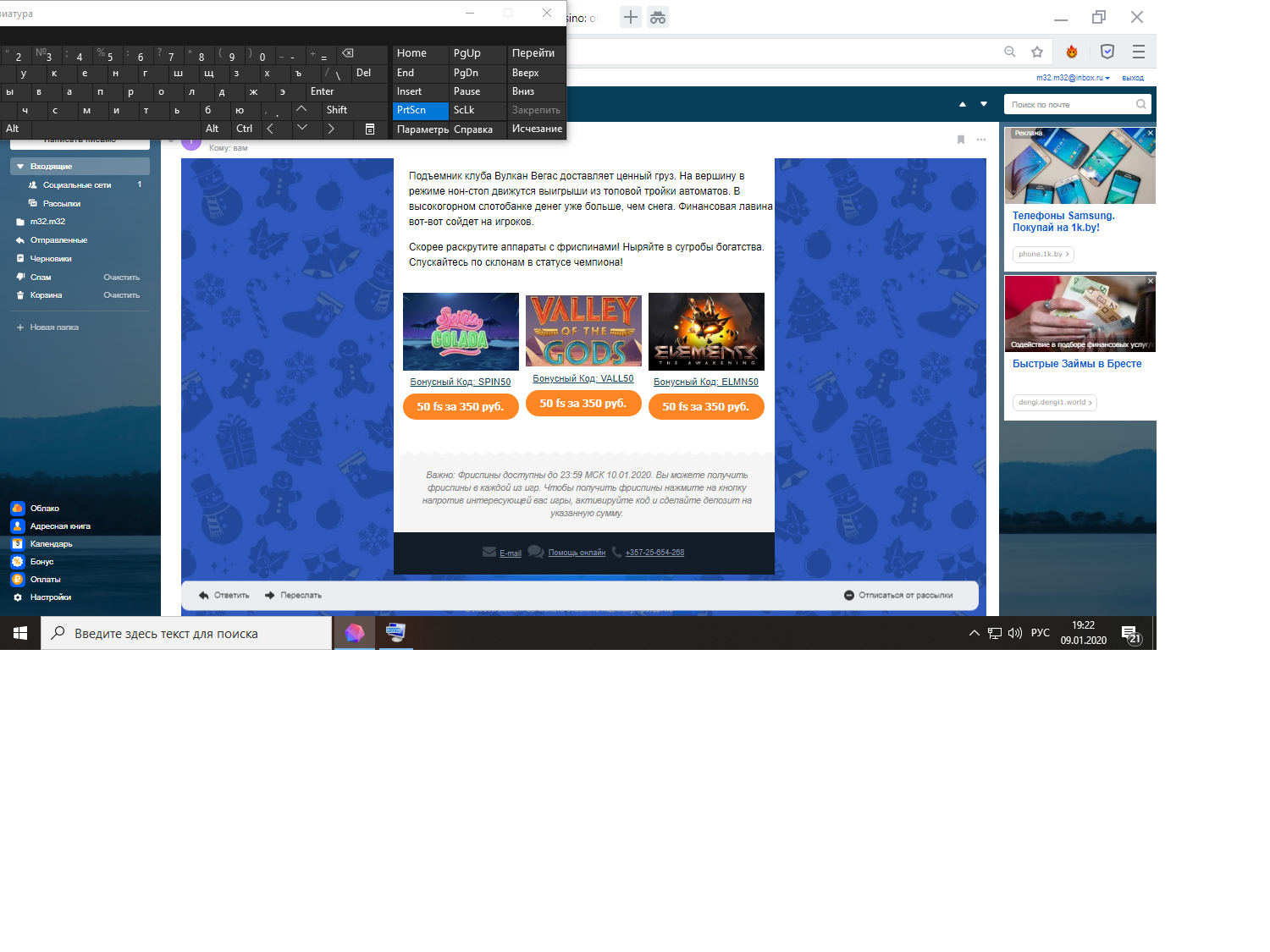Viewport: 1270px width, 952px height.
Task: Open the Календарь calendar
Action: tap(41, 543)
